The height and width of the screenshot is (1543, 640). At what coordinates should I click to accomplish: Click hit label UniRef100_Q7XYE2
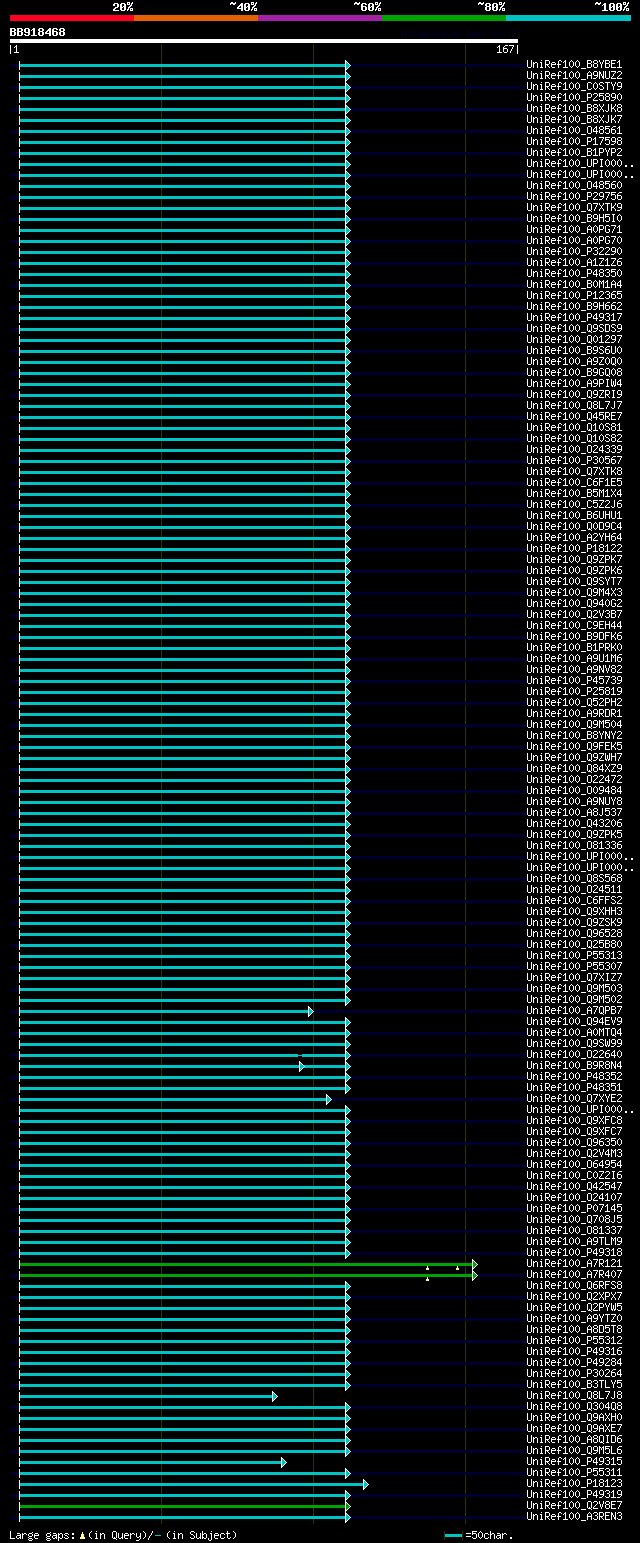coord(574,1099)
